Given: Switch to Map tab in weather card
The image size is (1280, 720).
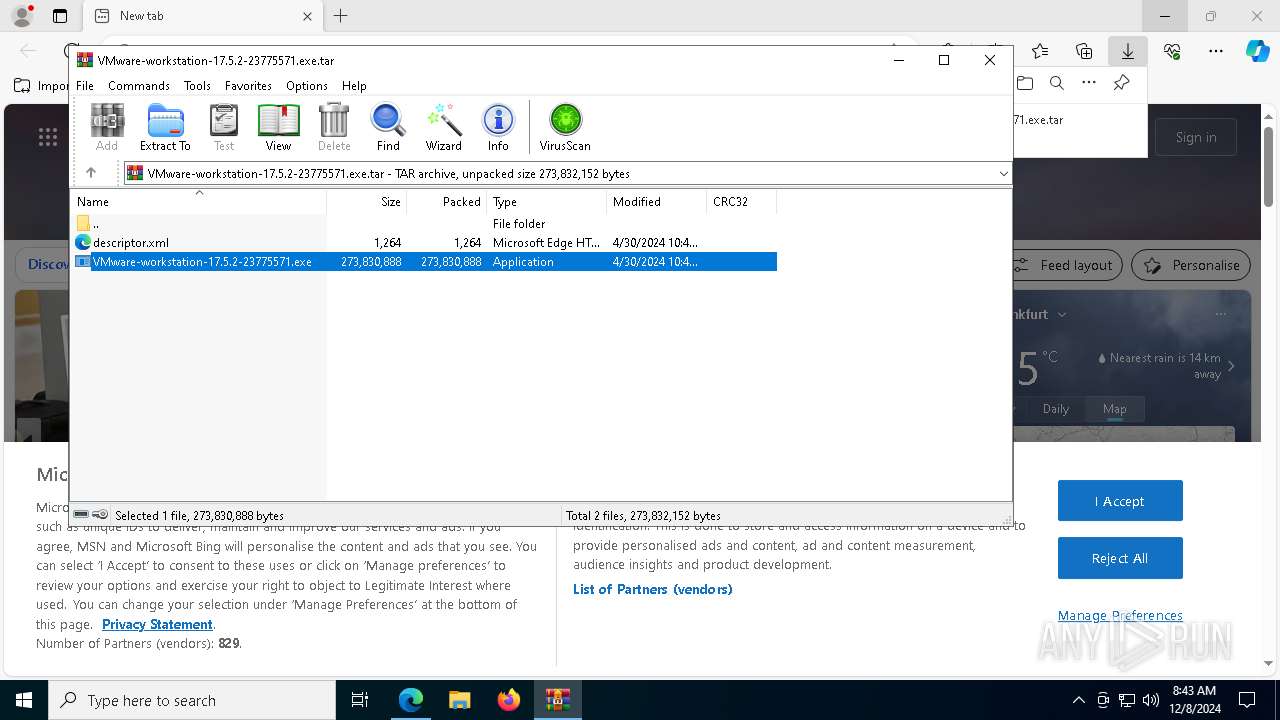Looking at the screenshot, I should pyautogui.click(x=1115, y=408).
